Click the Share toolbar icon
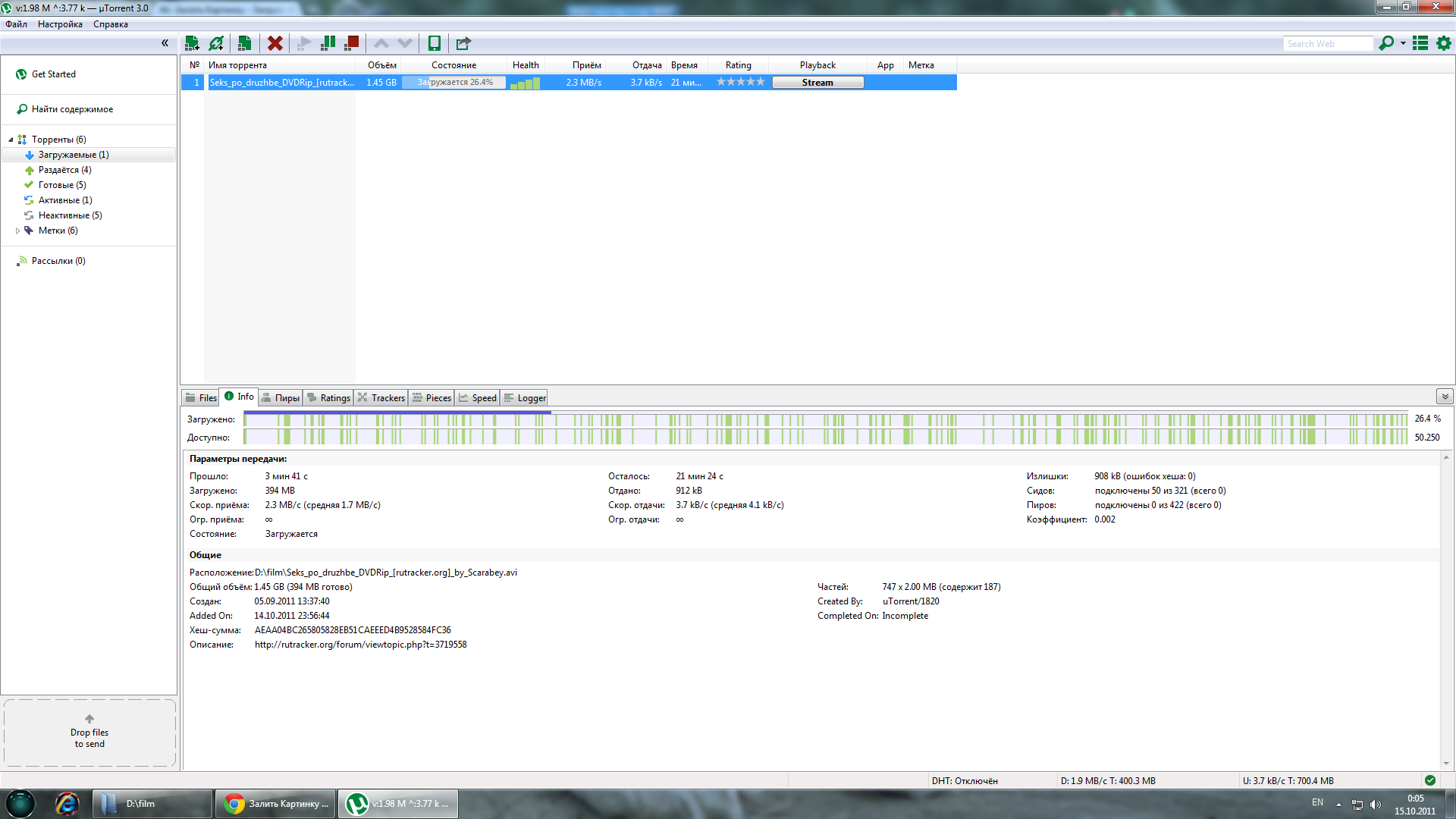Viewport: 1456px width, 819px height. pyautogui.click(x=463, y=43)
